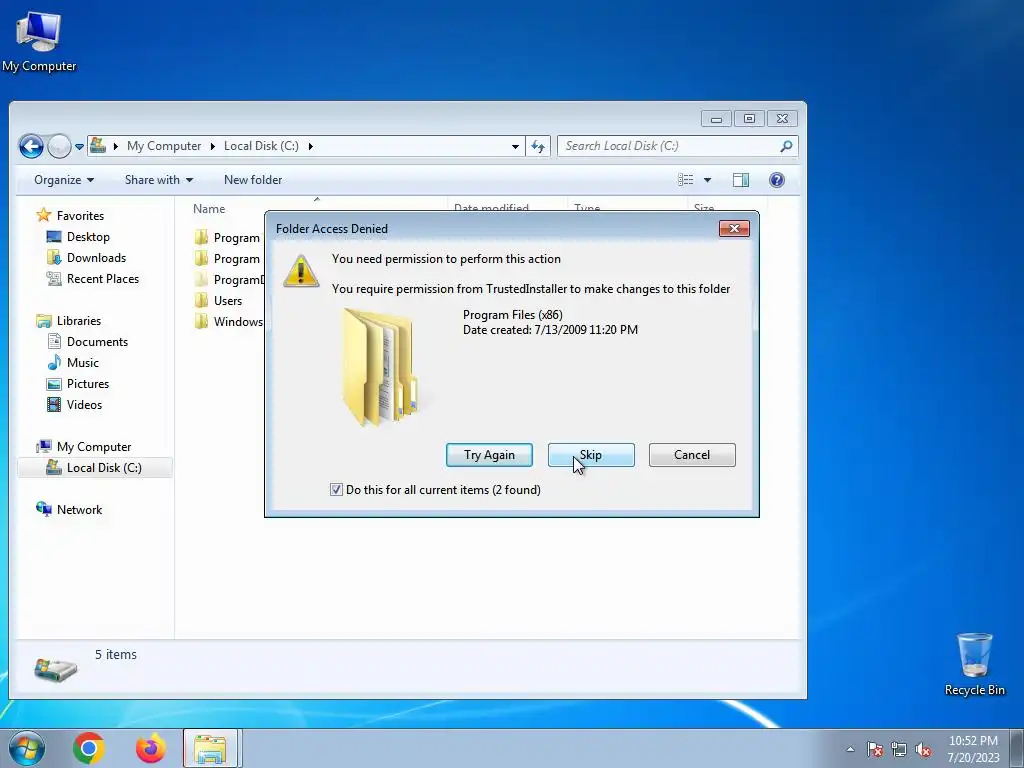Launch Firefox from the taskbar
1024x768 pixels.
(151, 748)
